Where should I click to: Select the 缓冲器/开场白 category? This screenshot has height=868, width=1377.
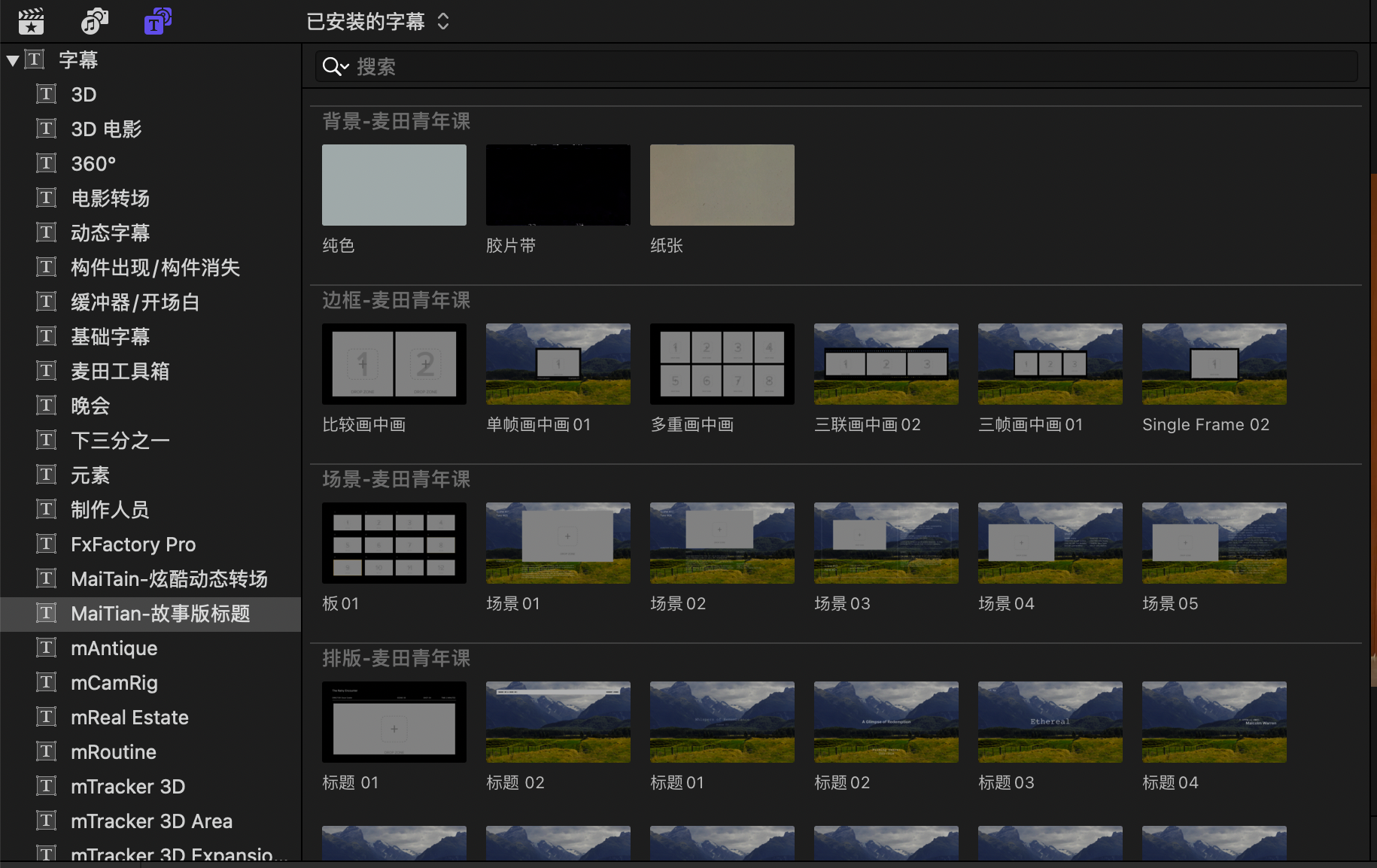click(150, 302)
